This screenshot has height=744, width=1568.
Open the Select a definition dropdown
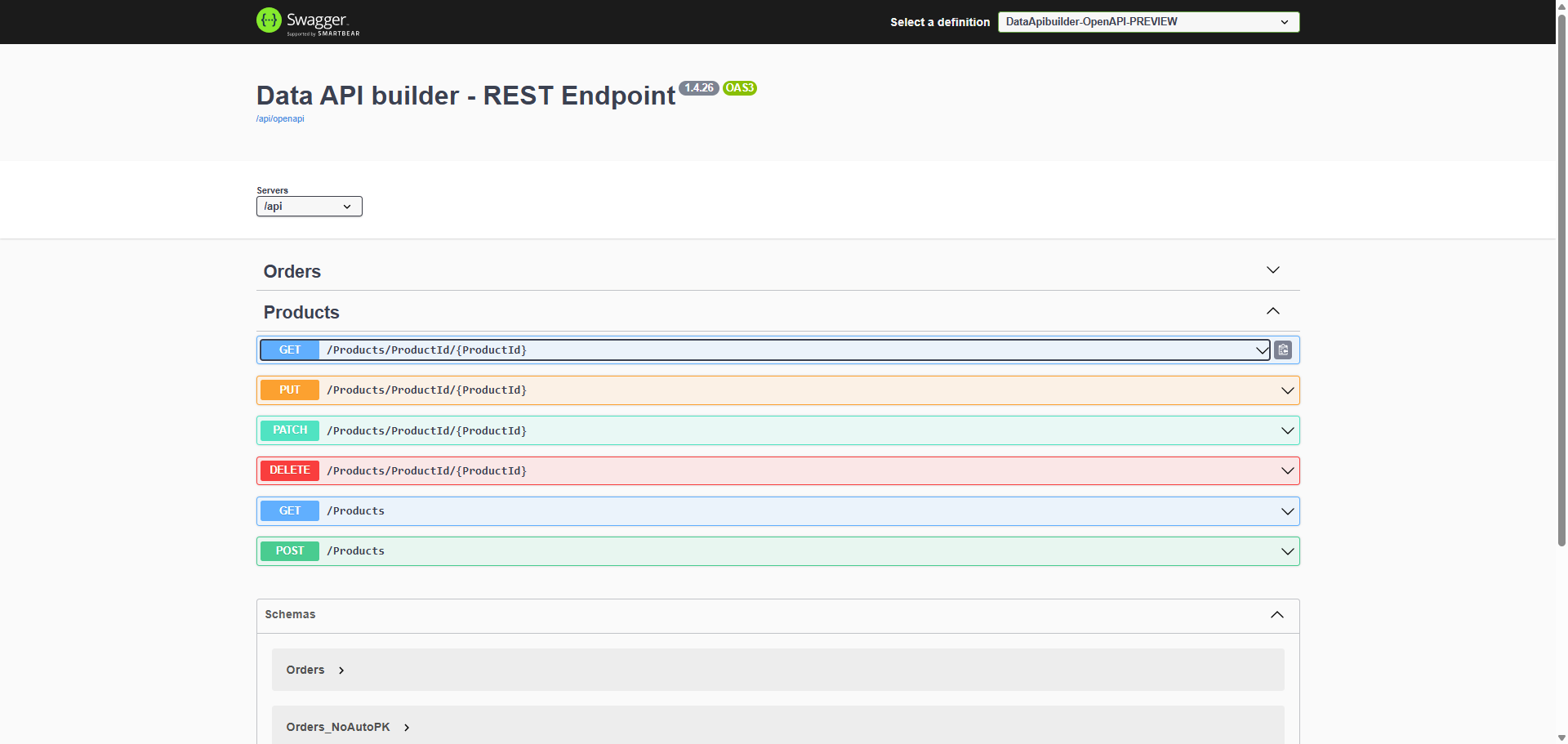tap(1147, 22)
